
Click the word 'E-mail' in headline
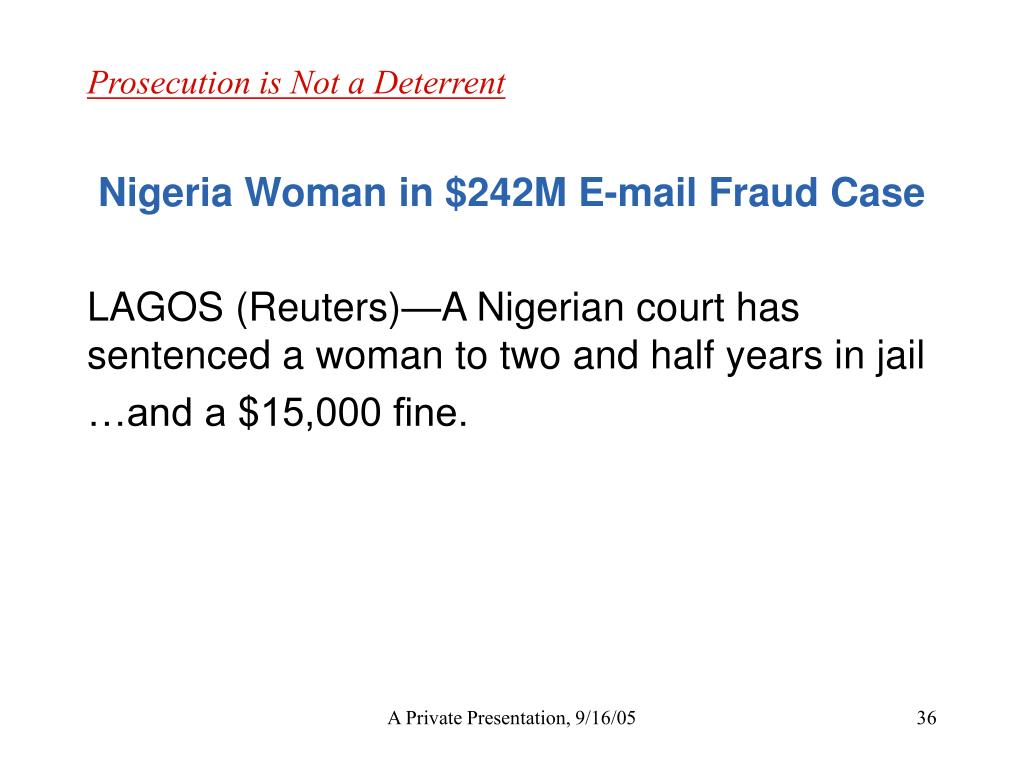click(x=637, y=193)
